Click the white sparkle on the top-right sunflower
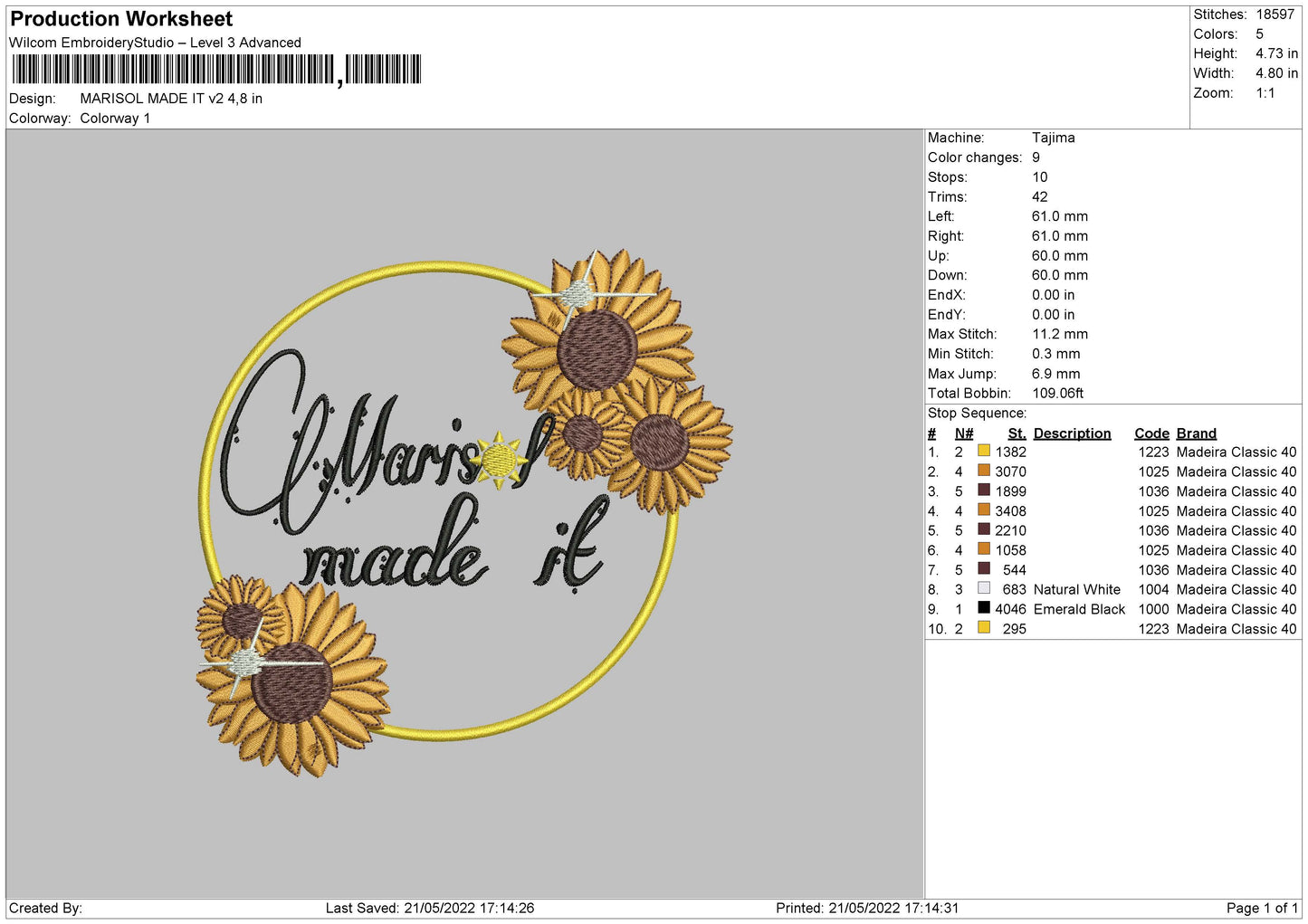The height and width of the screenshot is (924, 1308). [x=579, y=293]
